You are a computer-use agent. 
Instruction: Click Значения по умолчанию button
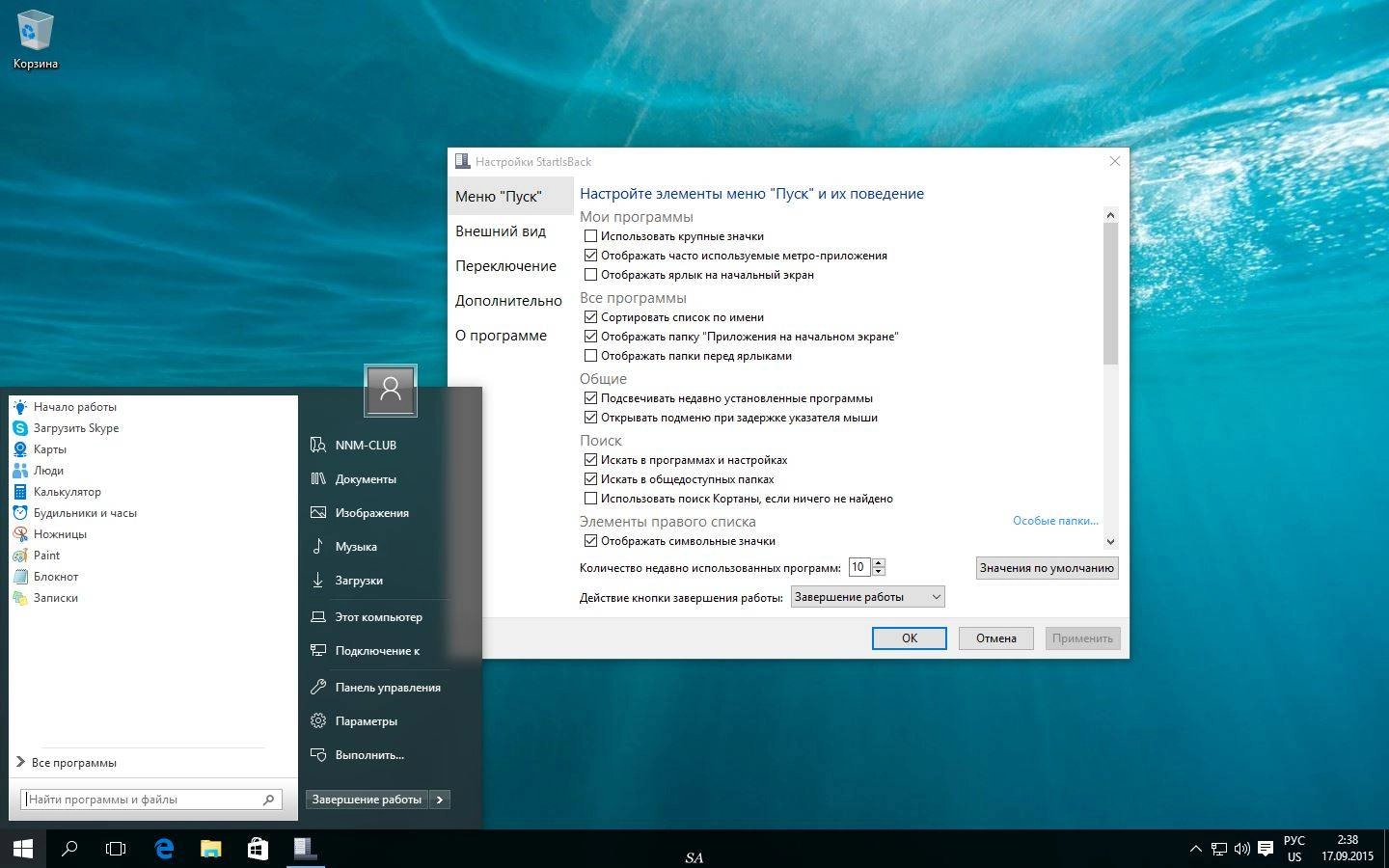pos(1047,568)
